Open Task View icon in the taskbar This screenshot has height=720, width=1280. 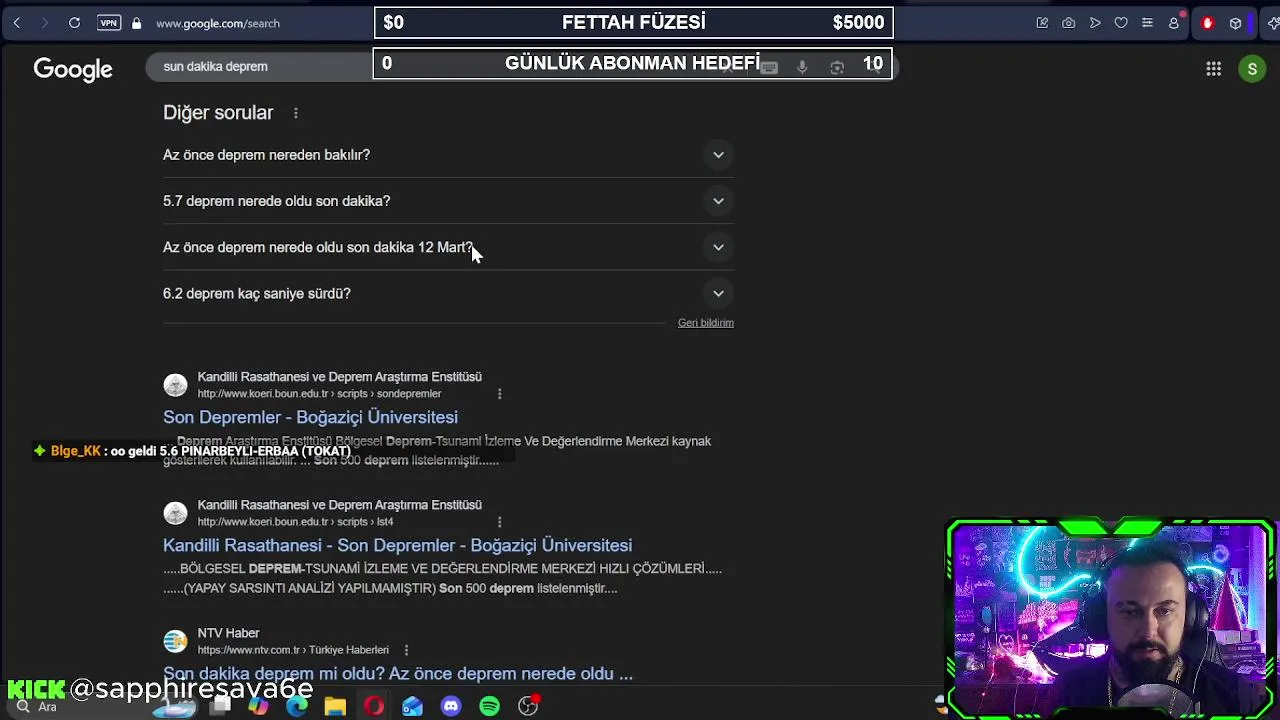221,707
